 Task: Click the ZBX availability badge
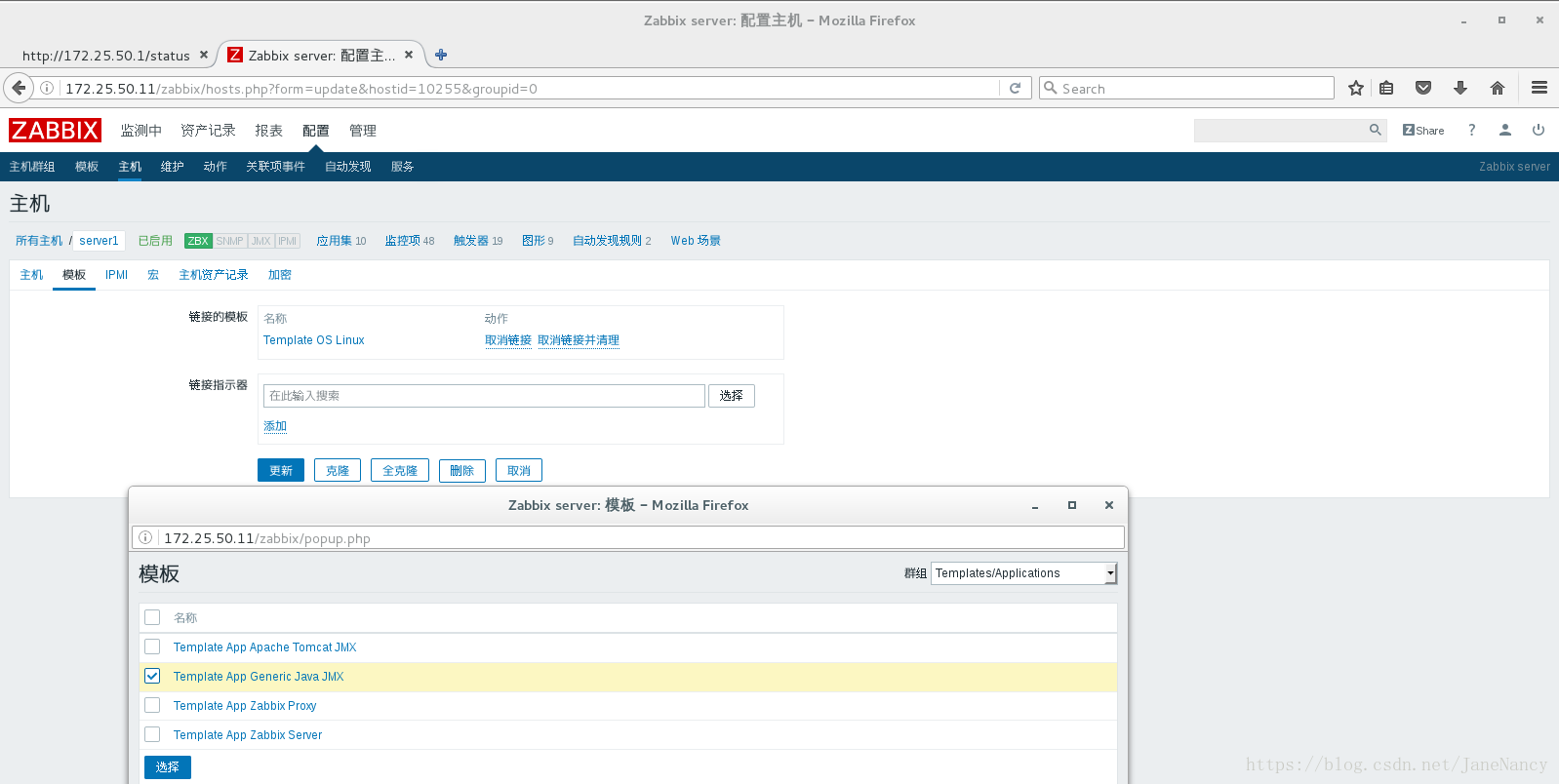(198, 241)
